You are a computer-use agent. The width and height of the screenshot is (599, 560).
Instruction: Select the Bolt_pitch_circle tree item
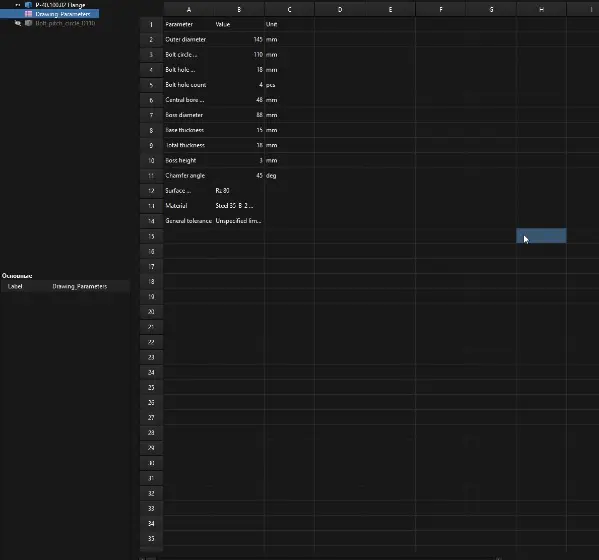coord(65,23)
